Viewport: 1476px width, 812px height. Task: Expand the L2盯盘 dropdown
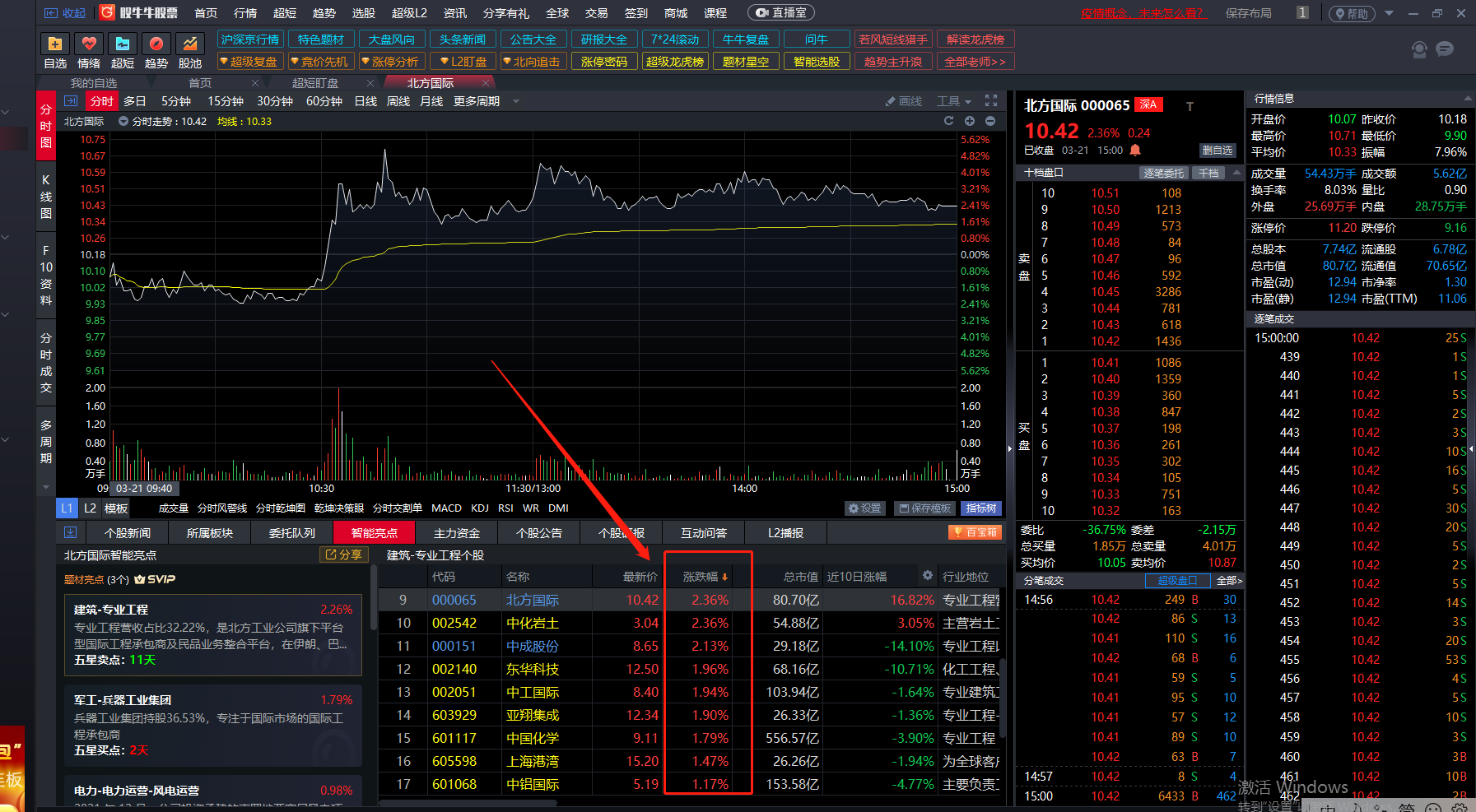[x=463, y=62]
